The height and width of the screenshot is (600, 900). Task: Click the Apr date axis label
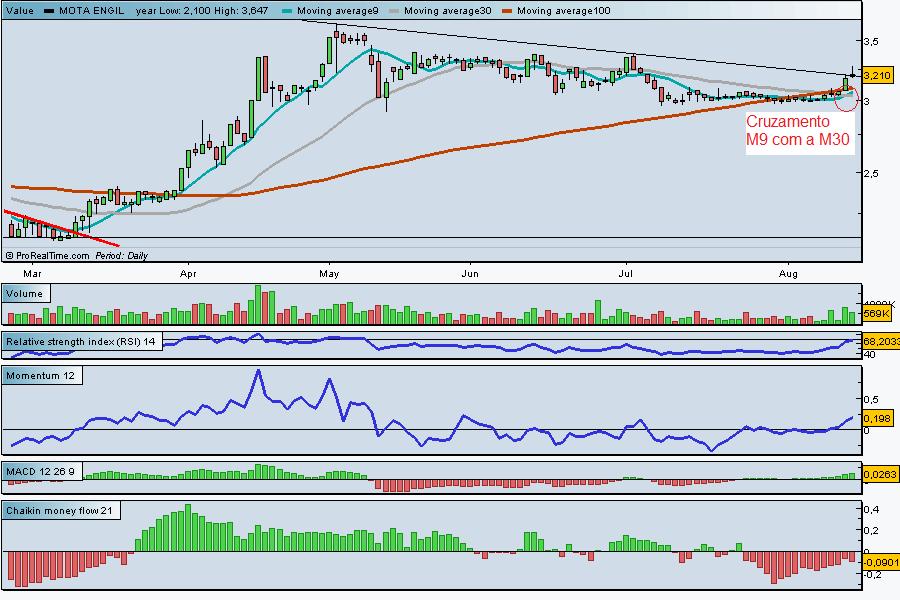coord(188,274)
